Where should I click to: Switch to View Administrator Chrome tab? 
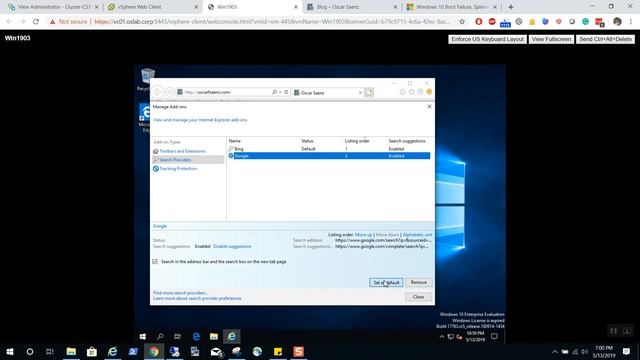pyautogui.click(x=53, y=7)
